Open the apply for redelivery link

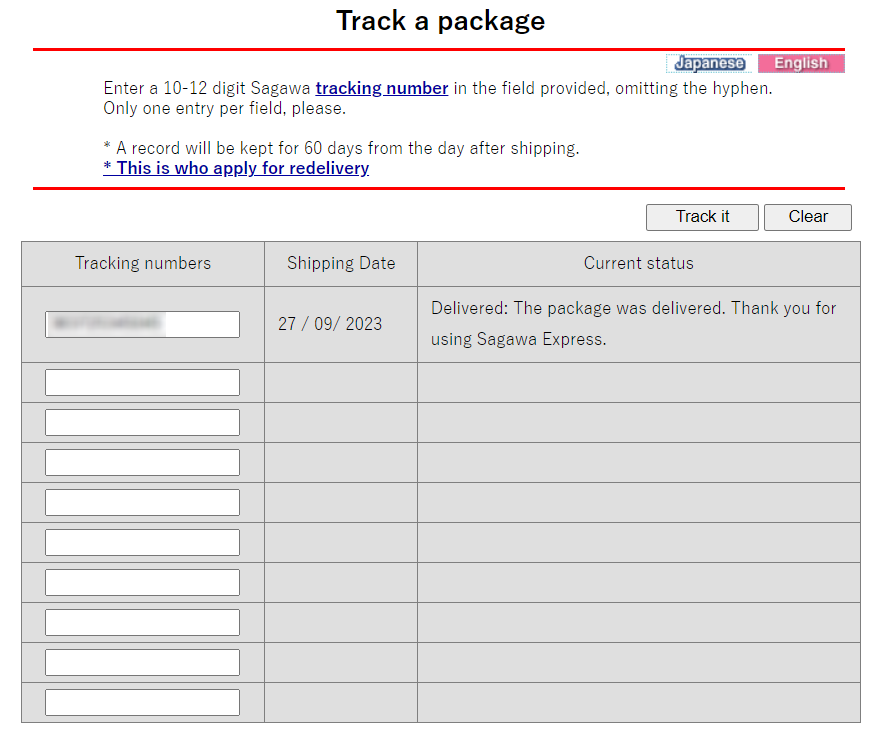[236, 168]
